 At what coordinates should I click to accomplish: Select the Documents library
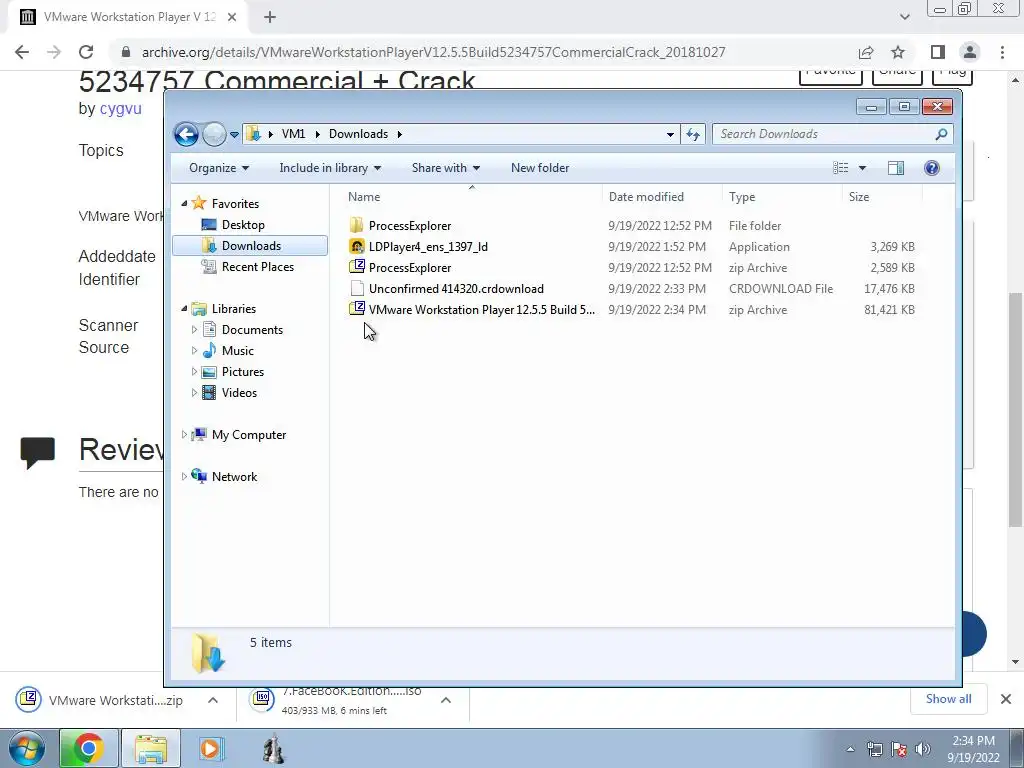(252, 330)
